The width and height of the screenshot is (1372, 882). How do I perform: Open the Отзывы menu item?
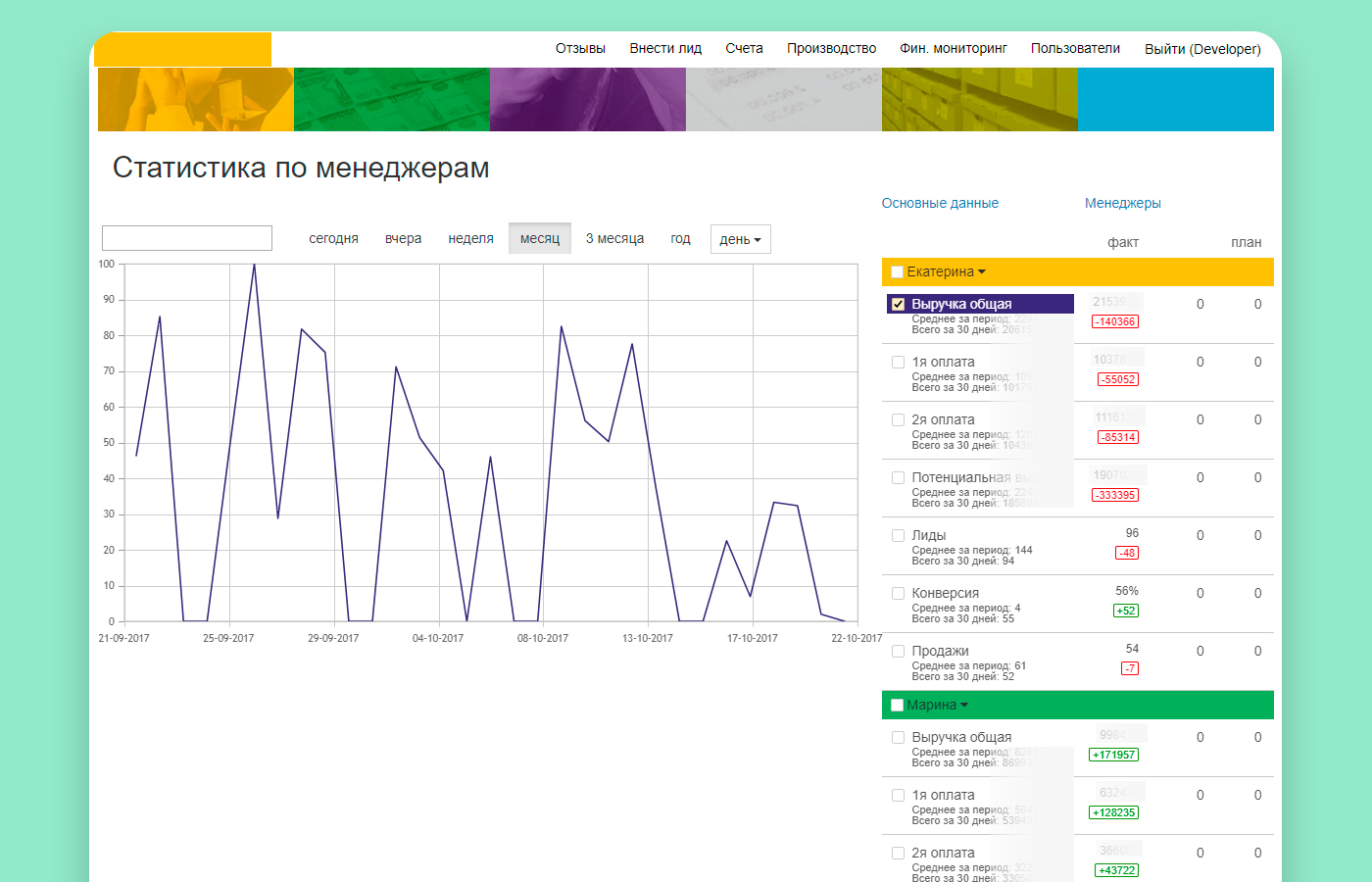click(580, 48)
